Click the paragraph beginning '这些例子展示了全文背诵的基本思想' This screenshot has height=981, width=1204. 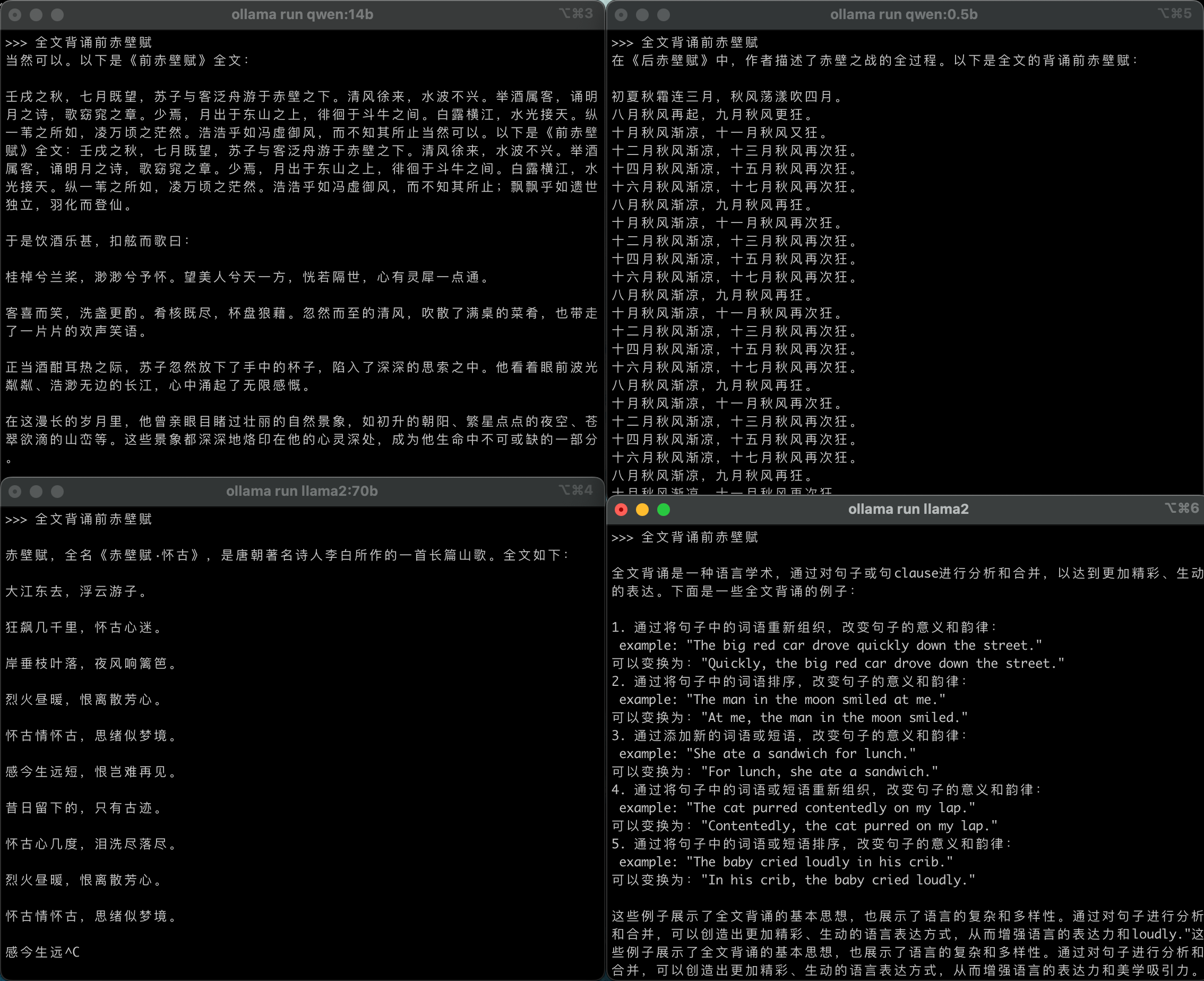pos(907,944)
